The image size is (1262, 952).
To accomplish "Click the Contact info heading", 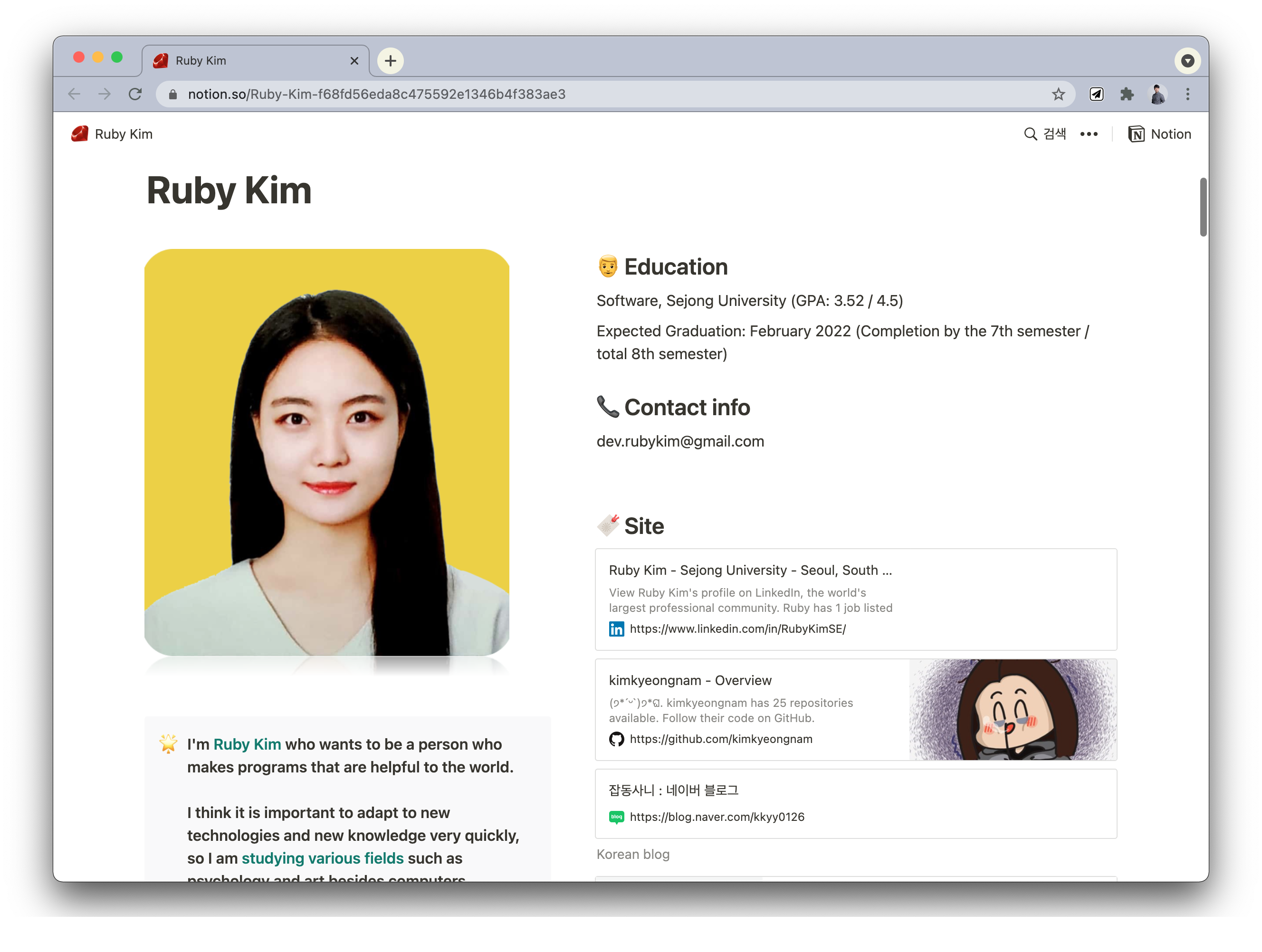I will pos(687,407).
